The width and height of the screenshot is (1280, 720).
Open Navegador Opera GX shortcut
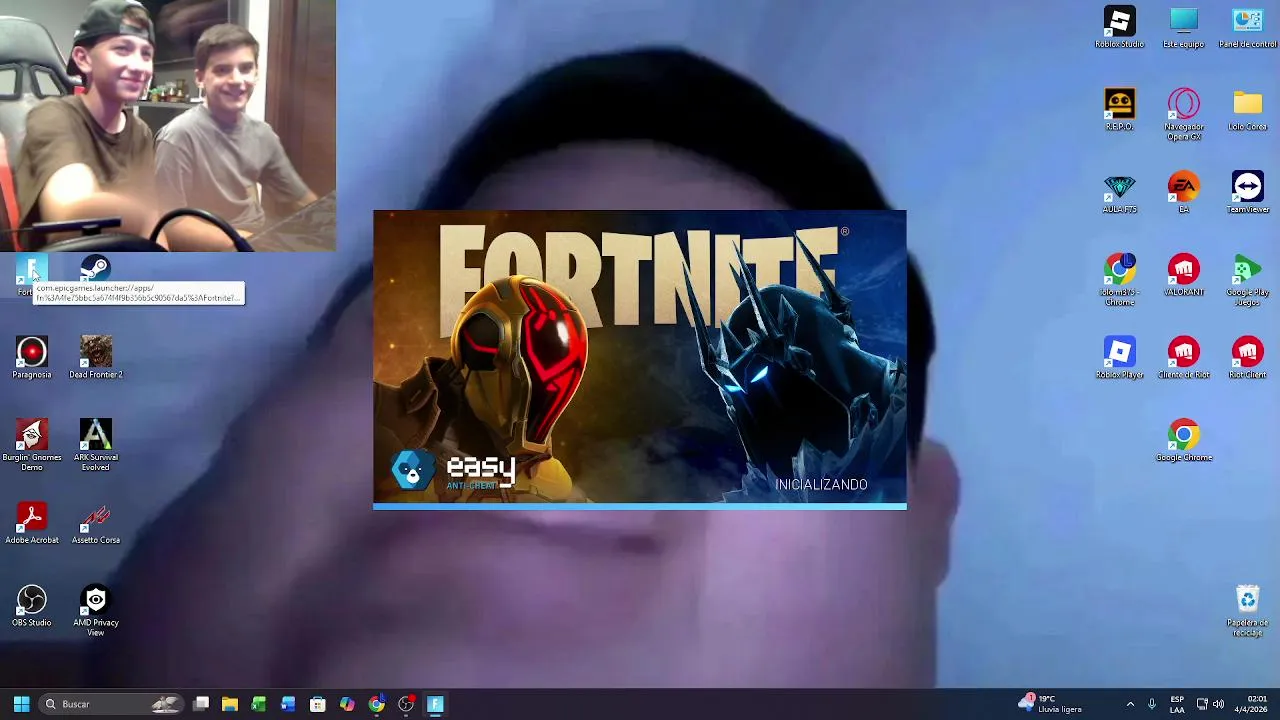coord(1183,114)
